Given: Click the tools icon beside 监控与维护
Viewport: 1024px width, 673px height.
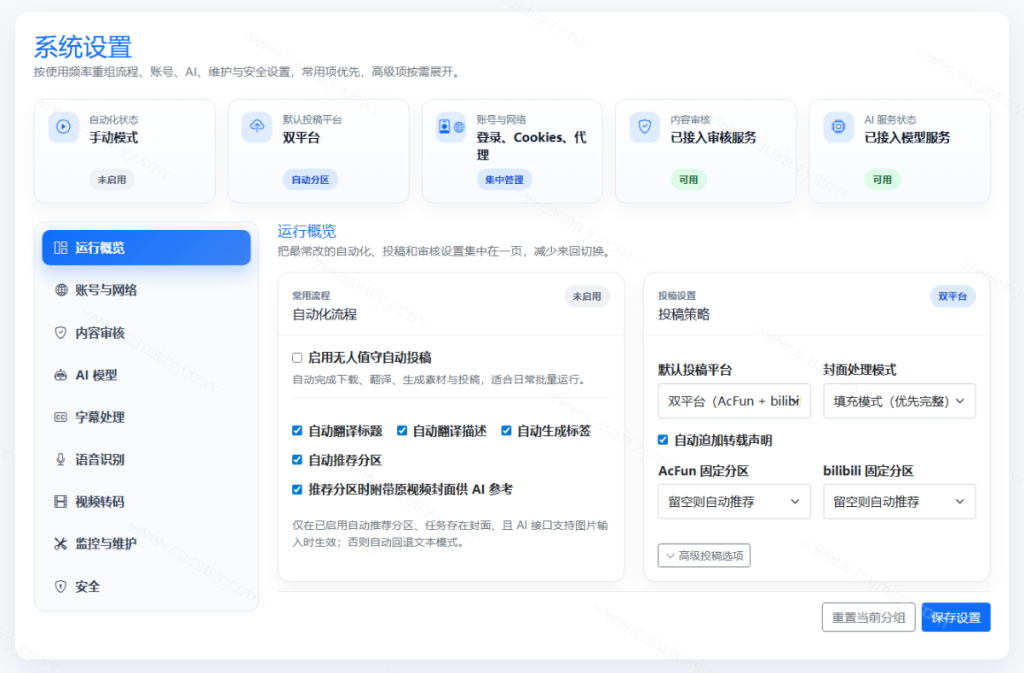Looking at the screenshot, I should tap(61, 544).
